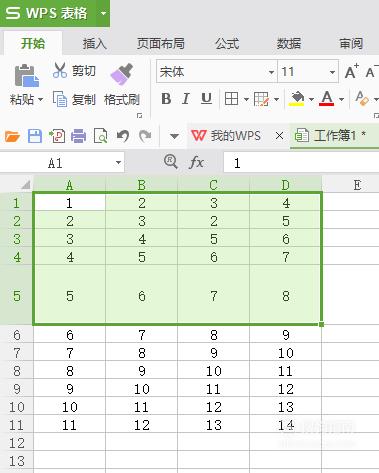Click the select-all corner triangle

click(x=26, y=184)
